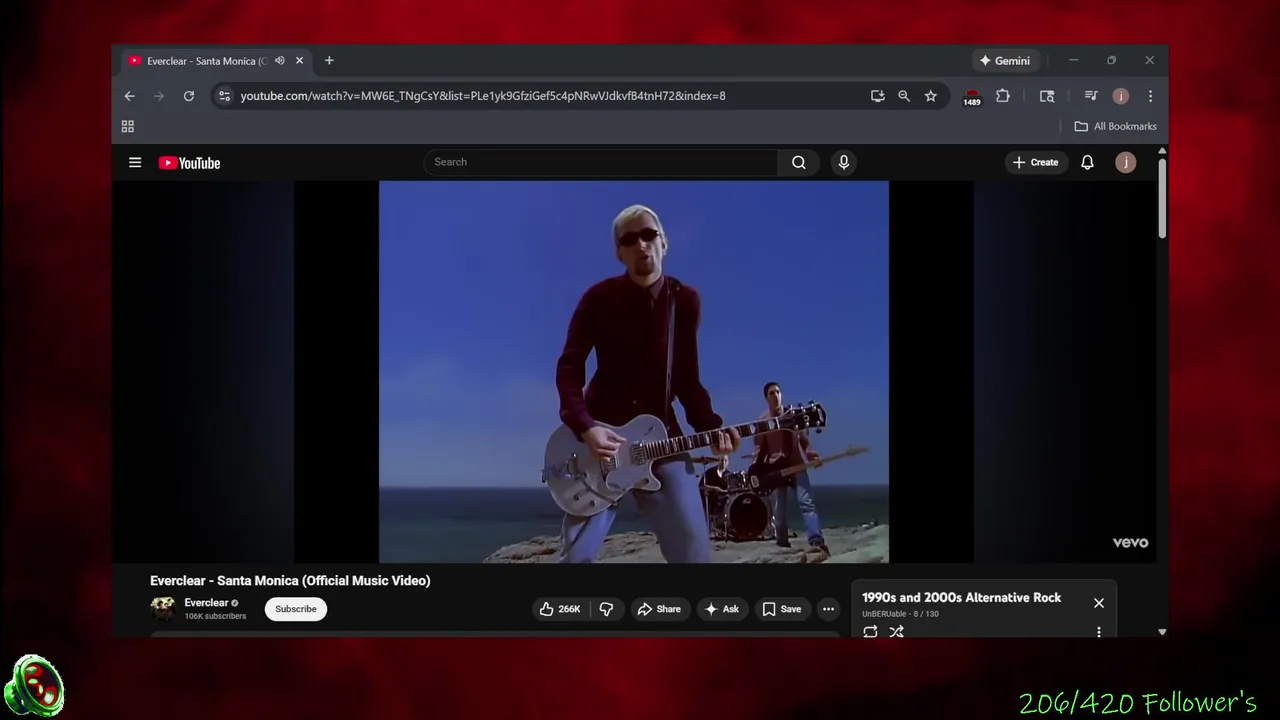This screenshot has width=1280, height=720.
Task: Click the vevo logo on the video
Action: [1130, 543]
